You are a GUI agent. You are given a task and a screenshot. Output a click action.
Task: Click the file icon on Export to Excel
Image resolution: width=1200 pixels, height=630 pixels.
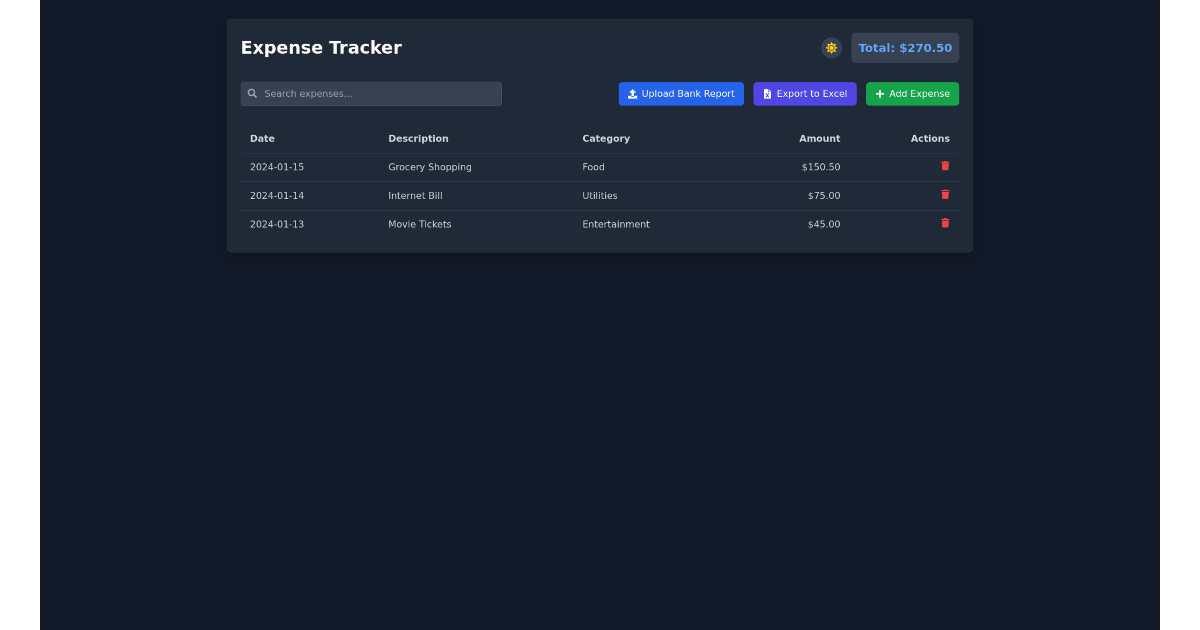pos(765,93)
